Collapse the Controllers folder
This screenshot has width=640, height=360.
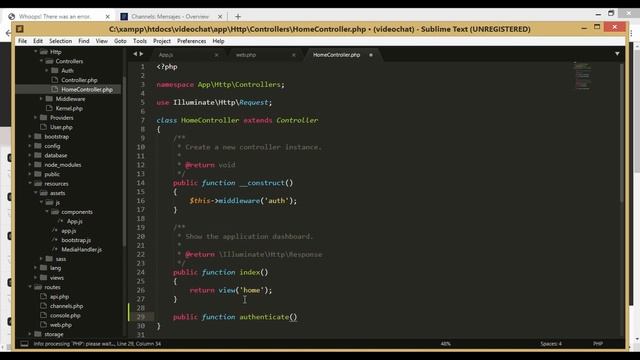41,61
